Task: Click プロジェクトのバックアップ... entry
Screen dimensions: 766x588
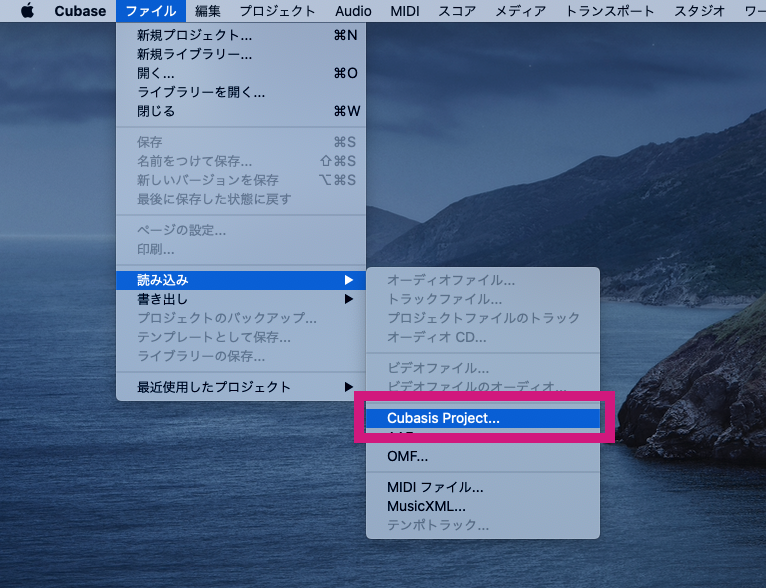Action: pos(241,318)
